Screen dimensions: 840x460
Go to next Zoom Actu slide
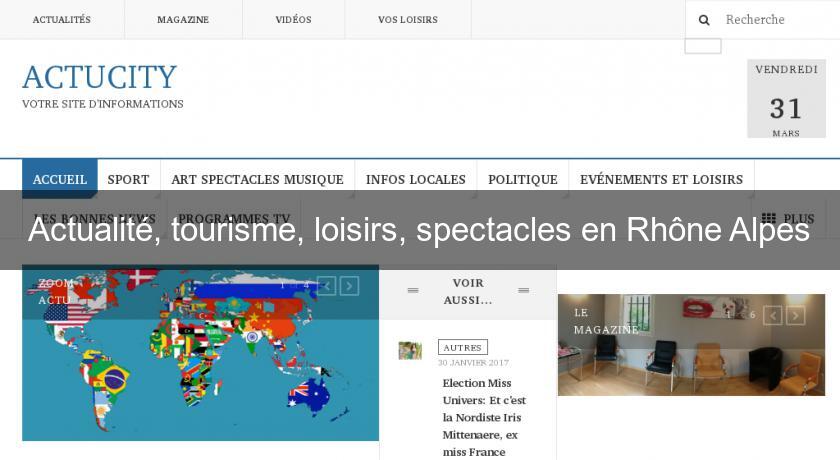pos(349,286)
